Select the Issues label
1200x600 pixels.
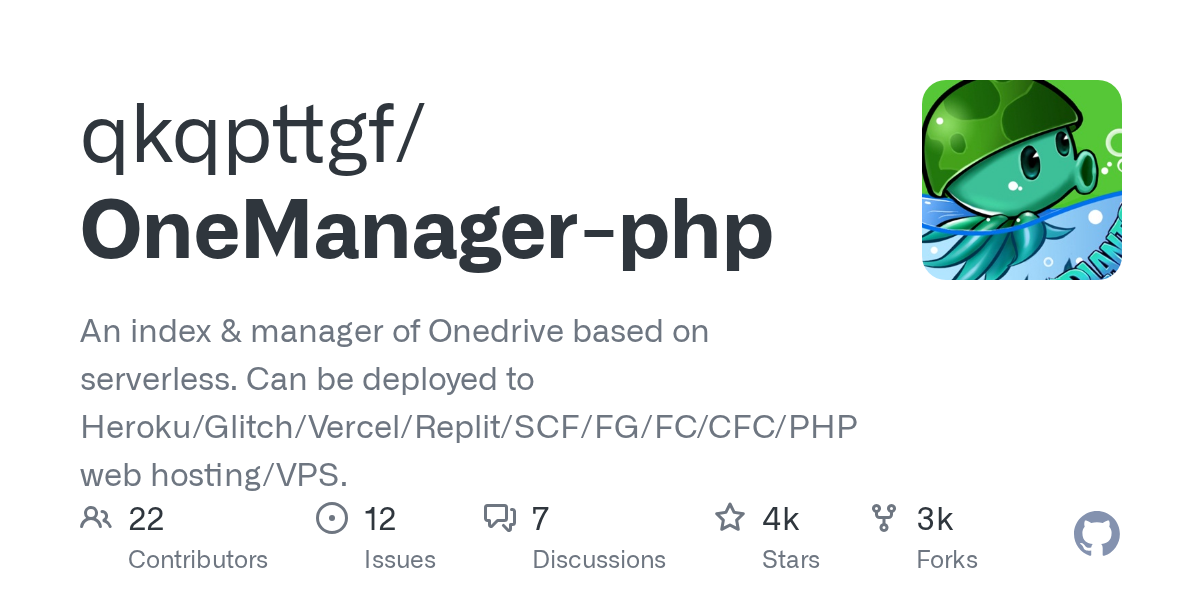400,559
